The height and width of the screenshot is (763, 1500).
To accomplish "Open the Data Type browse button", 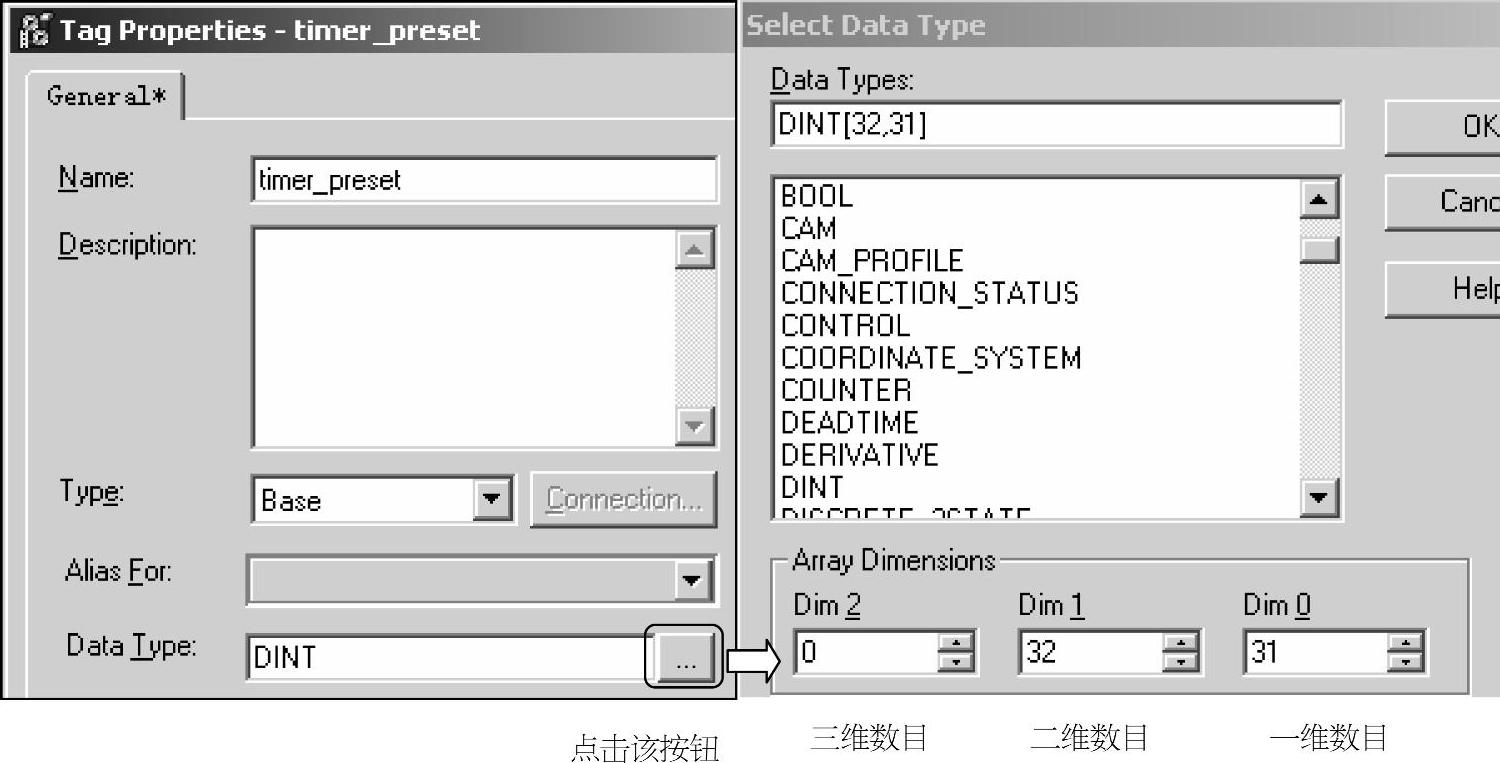I will click(684, 657).
